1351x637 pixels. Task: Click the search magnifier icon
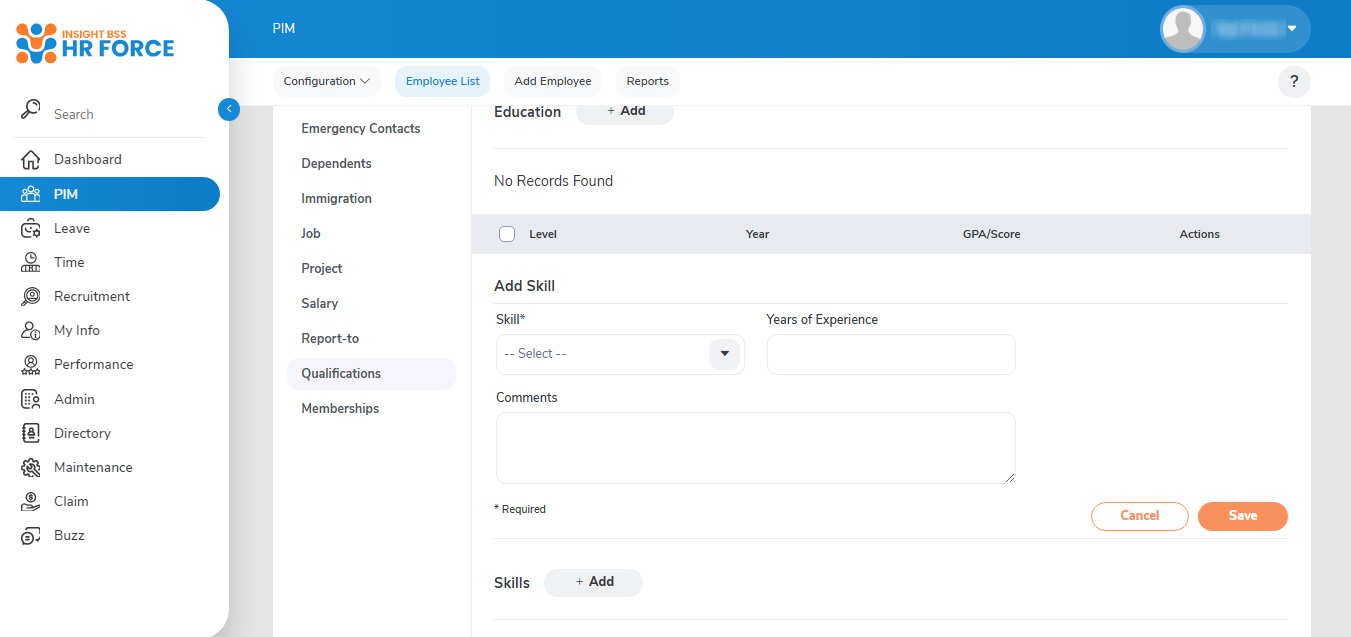click(31, 109)
